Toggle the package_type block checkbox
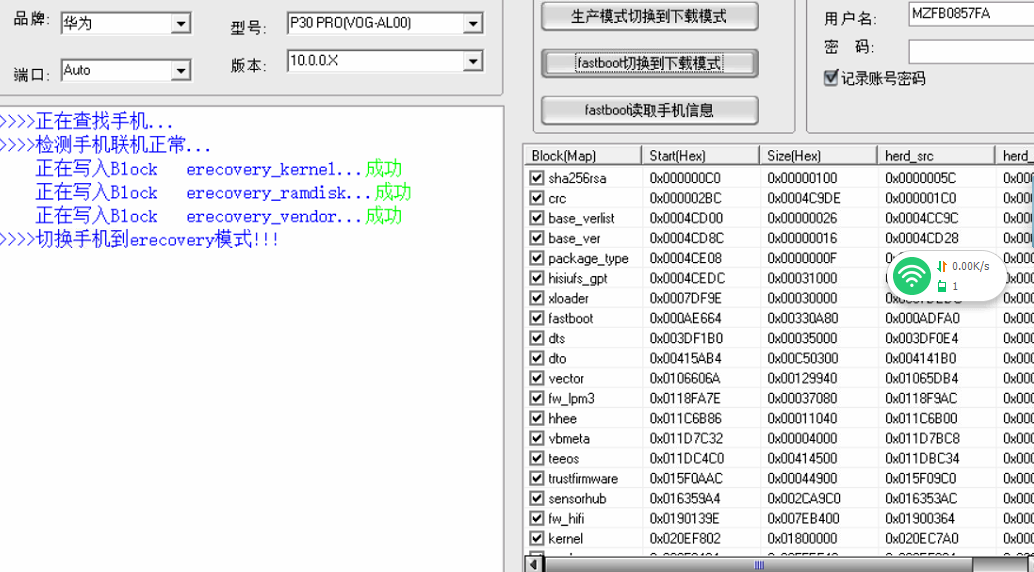Image resolution: width=1034 pixels, height=572 pixels. click(537, 258)
